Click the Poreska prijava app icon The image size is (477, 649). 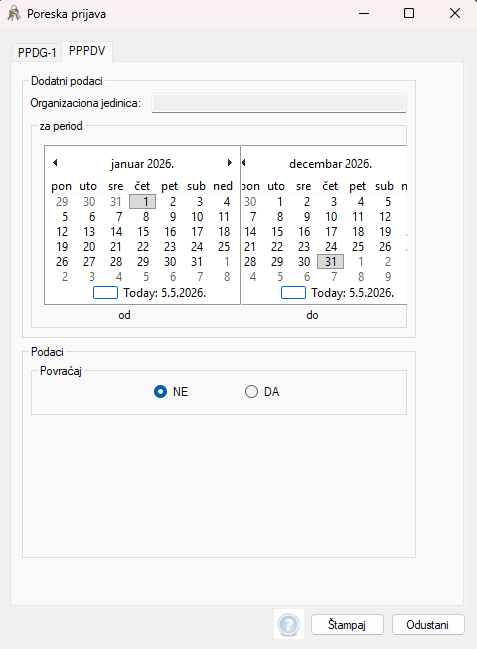click(x=14, y=14)
